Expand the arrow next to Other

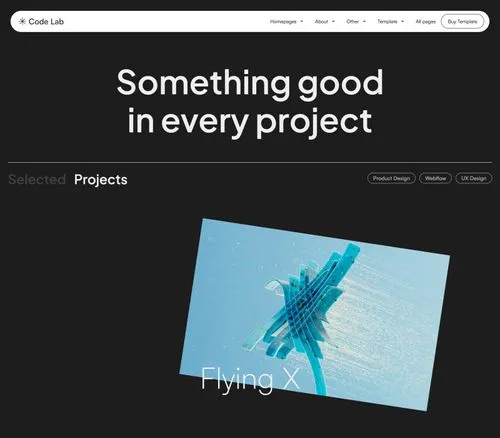(364, 22)
